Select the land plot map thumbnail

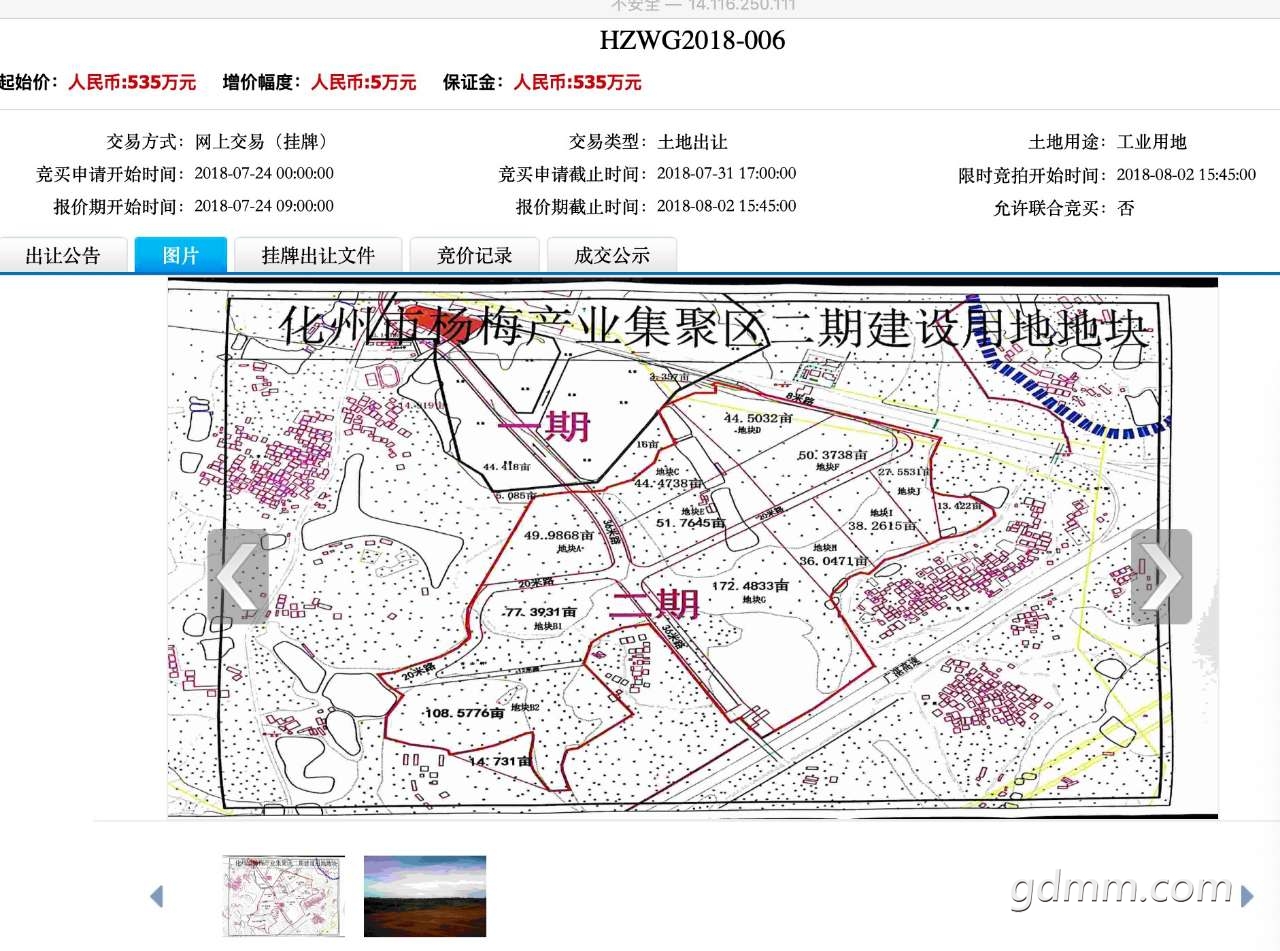click(284, 895)
